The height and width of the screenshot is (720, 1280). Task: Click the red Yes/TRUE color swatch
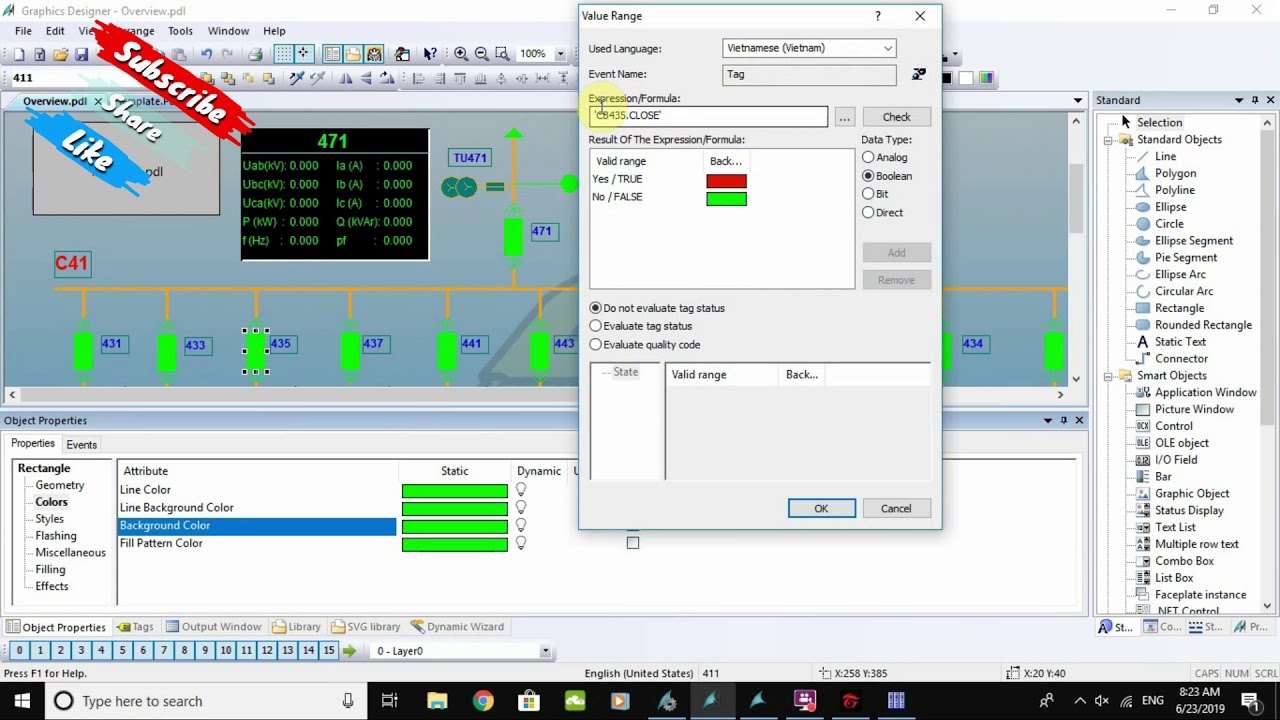point(726,181)
